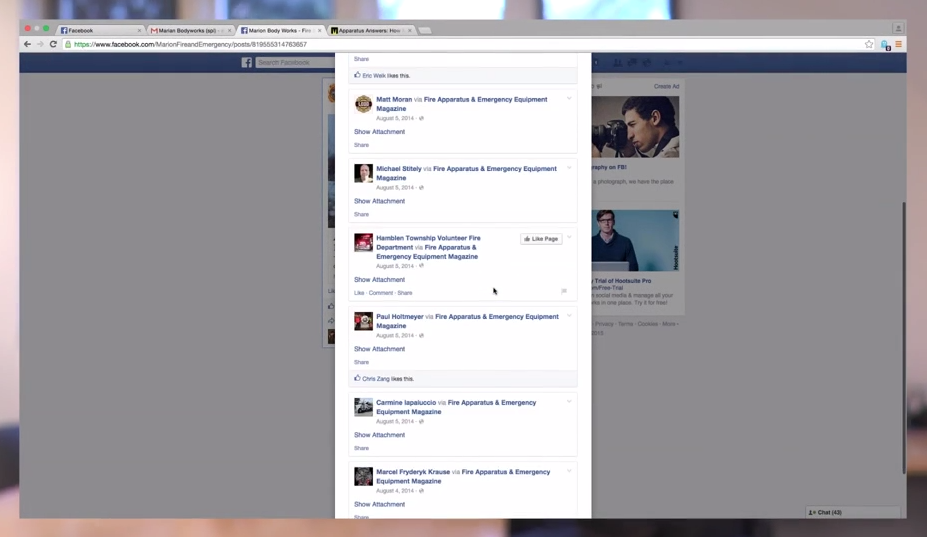This screenshot has height=537, width=927.
Task: Open the Eric Welk name link
Action: (x=374, y=76)
